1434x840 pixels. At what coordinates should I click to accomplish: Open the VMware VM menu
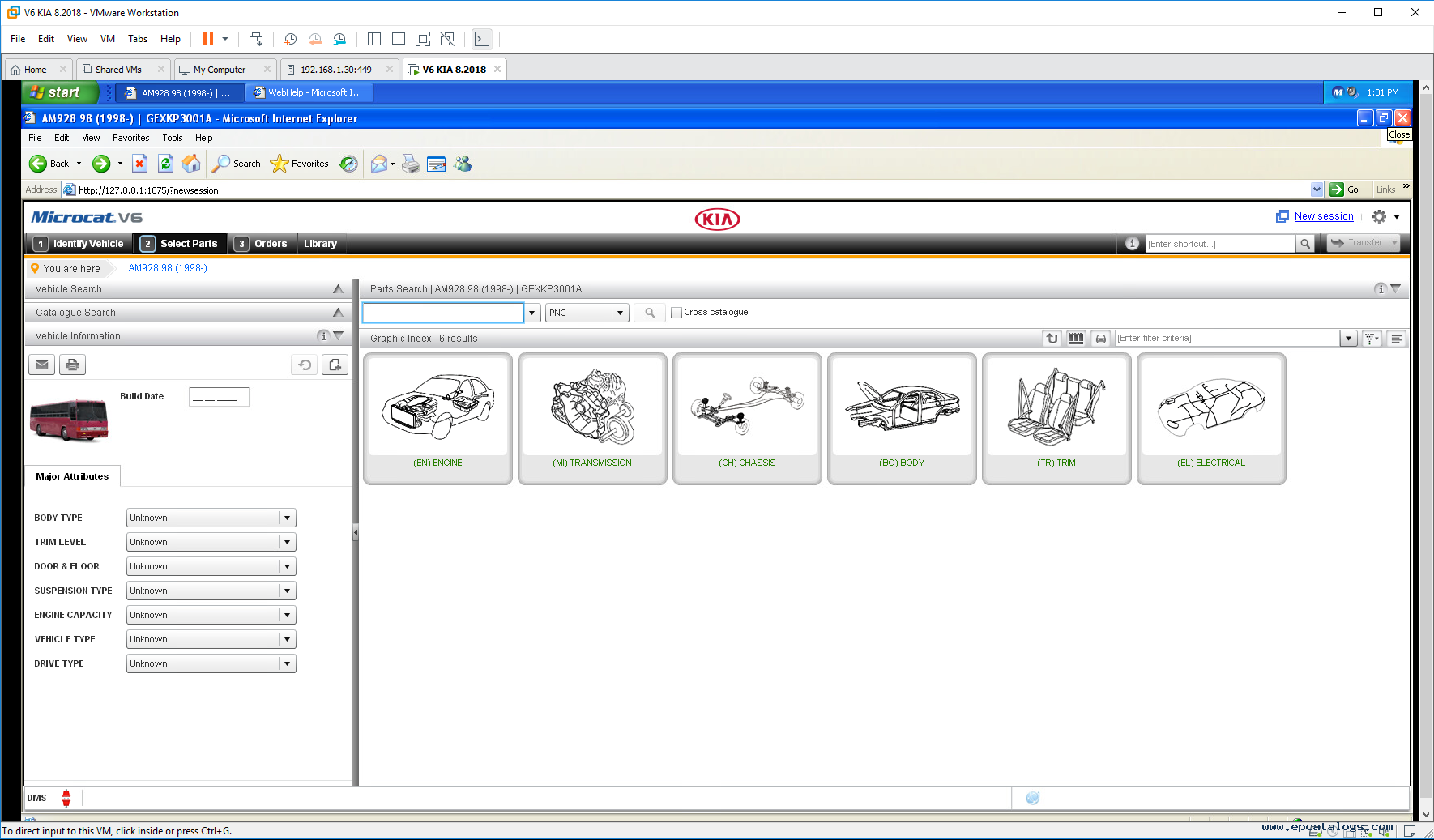click(x=108, y=39)
